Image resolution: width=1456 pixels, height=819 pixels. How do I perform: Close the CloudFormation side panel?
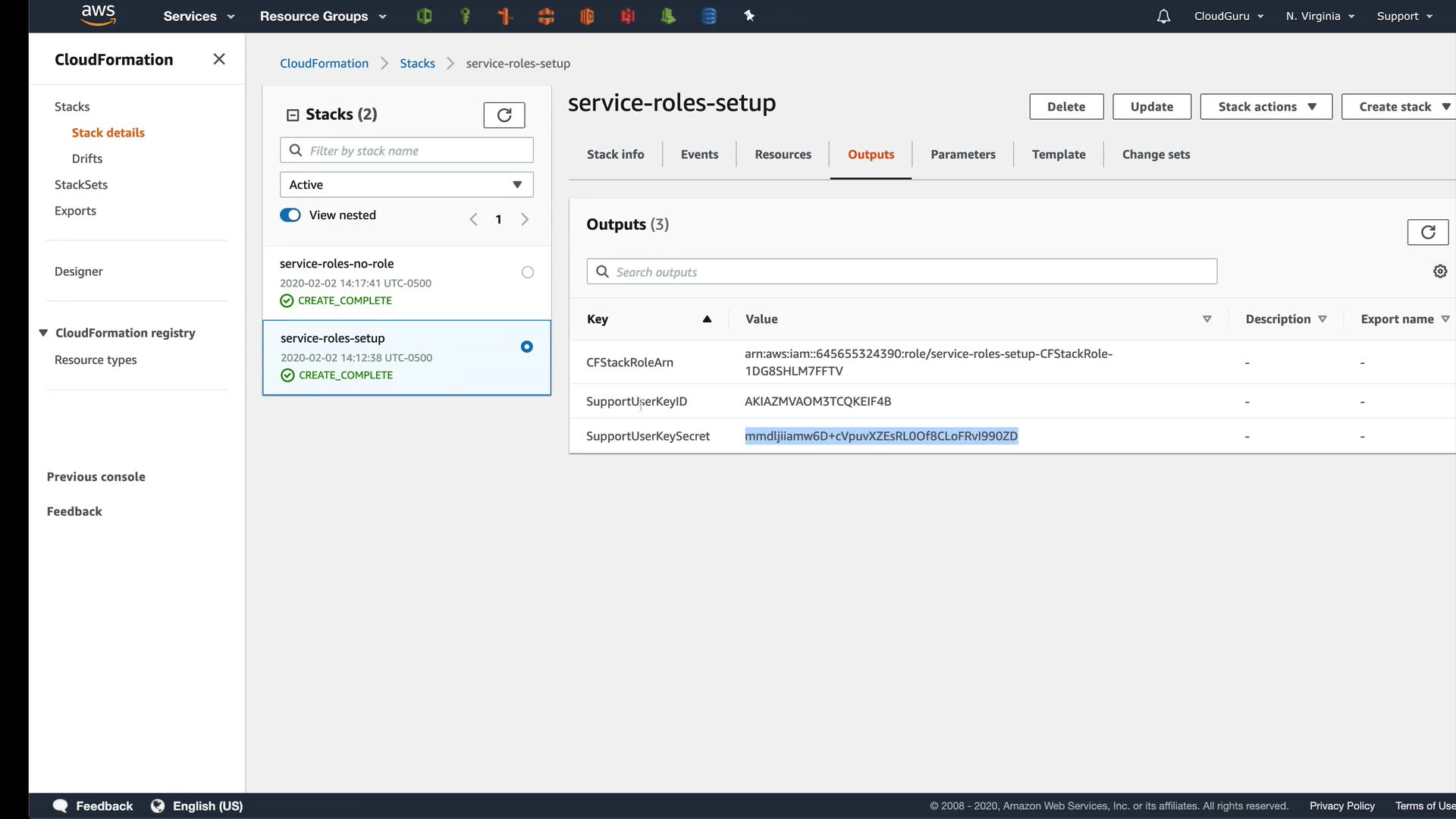point(219,59)
